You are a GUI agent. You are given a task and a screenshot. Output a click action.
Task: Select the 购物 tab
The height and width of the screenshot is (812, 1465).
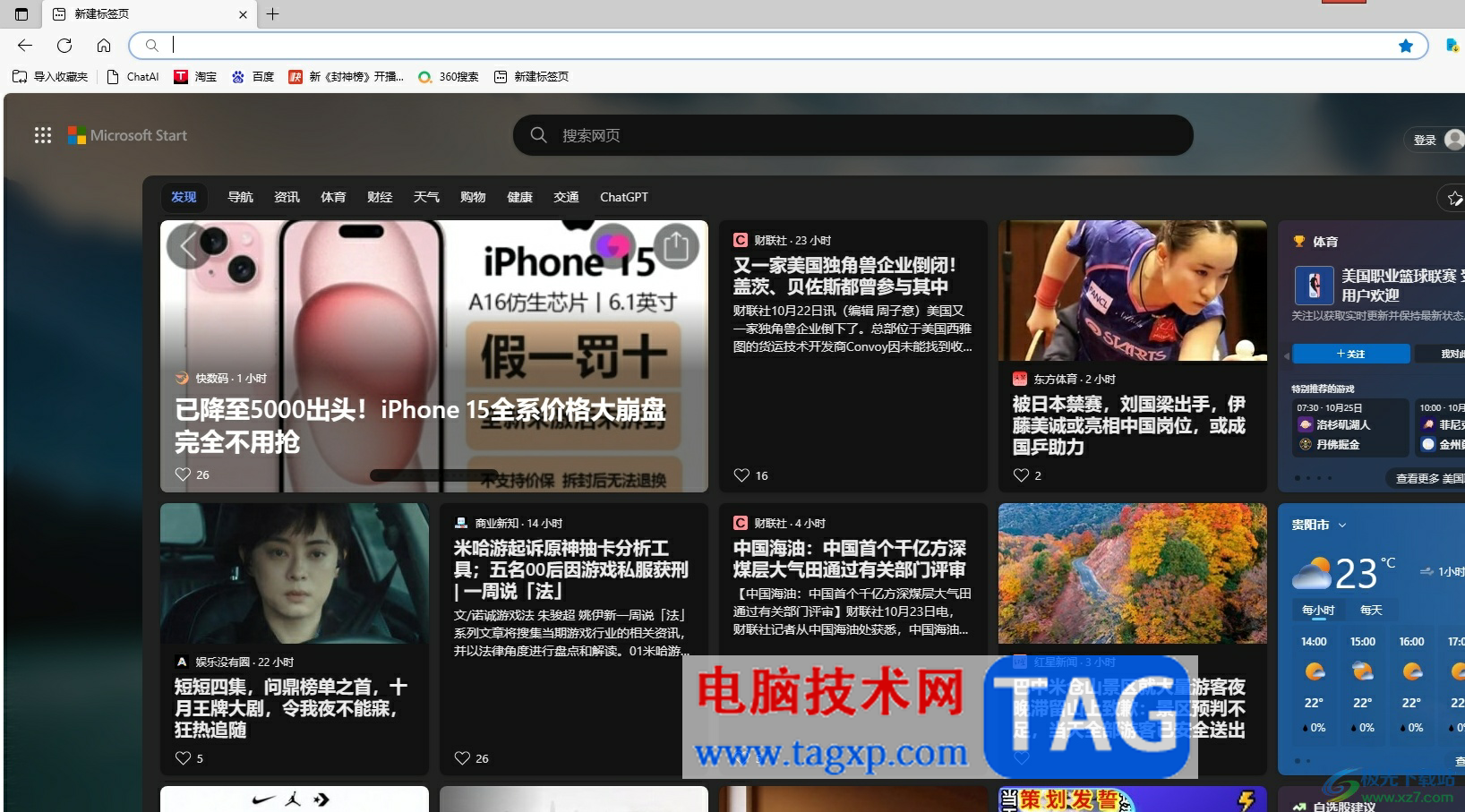pyautogui.click(x=473, y=197)
